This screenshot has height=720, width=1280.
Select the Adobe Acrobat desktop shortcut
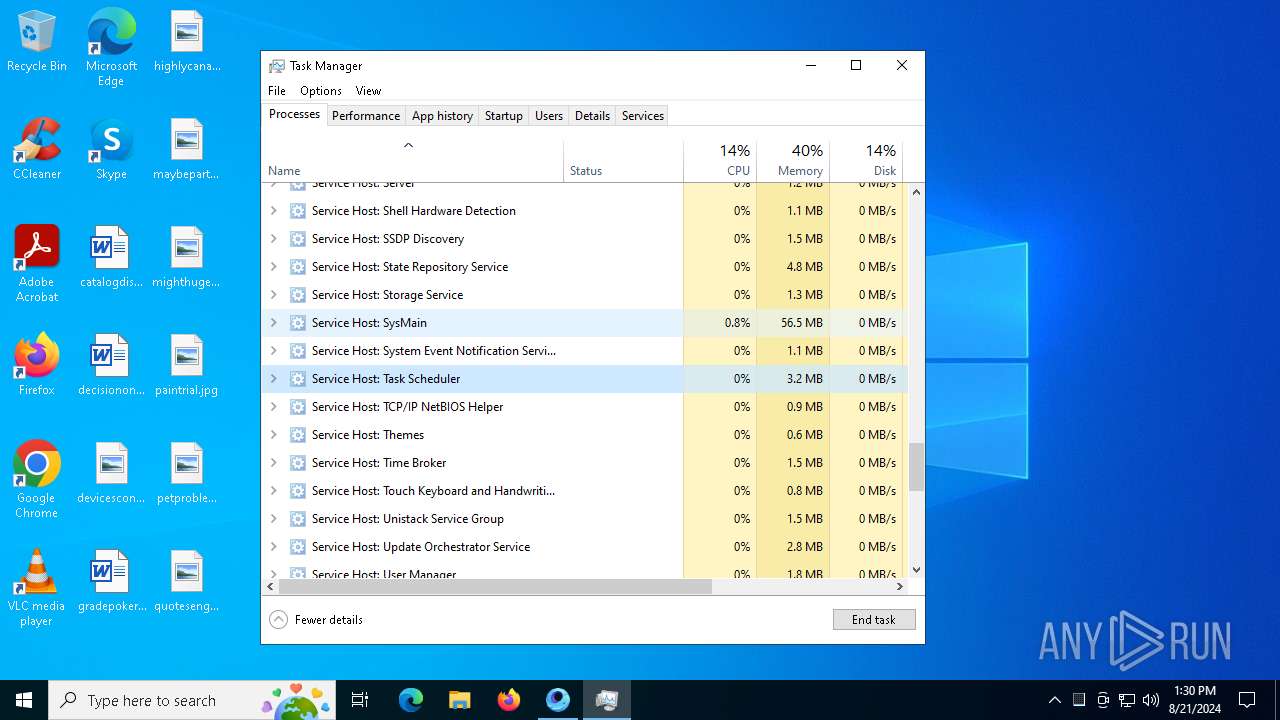(x=37, y=264)
